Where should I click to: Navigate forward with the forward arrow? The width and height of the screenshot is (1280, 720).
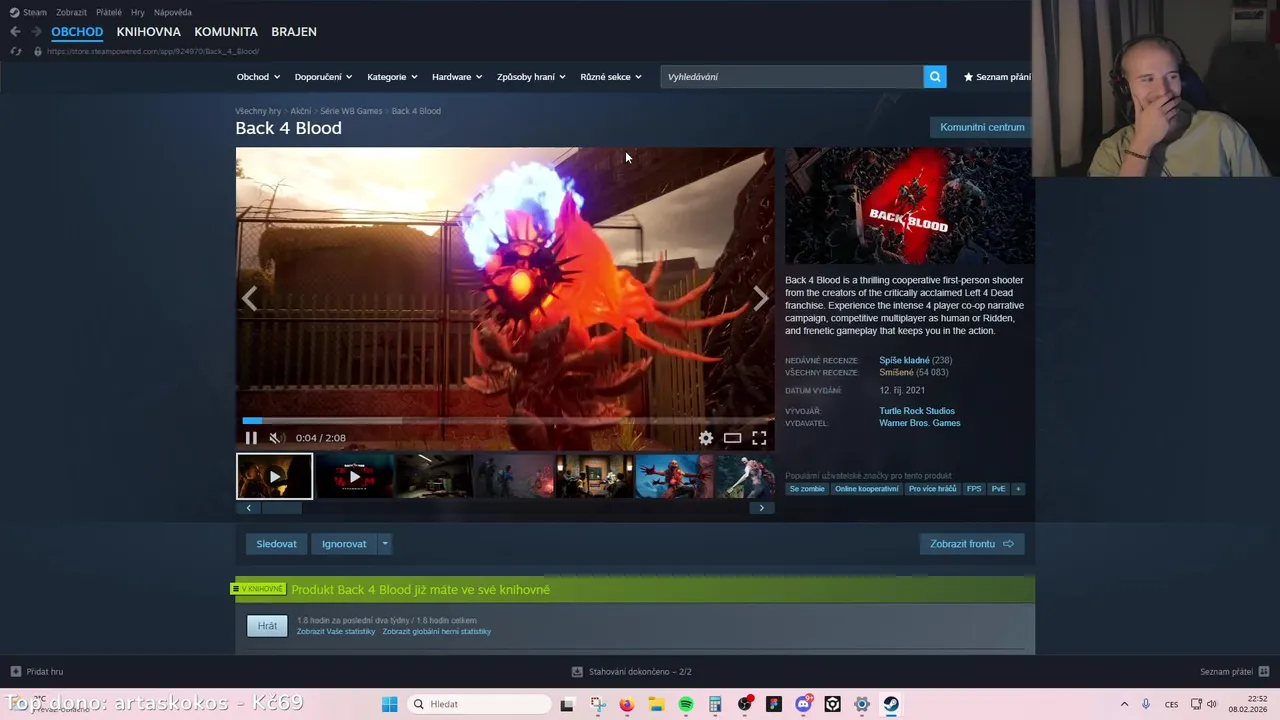[x=36, y=32]
